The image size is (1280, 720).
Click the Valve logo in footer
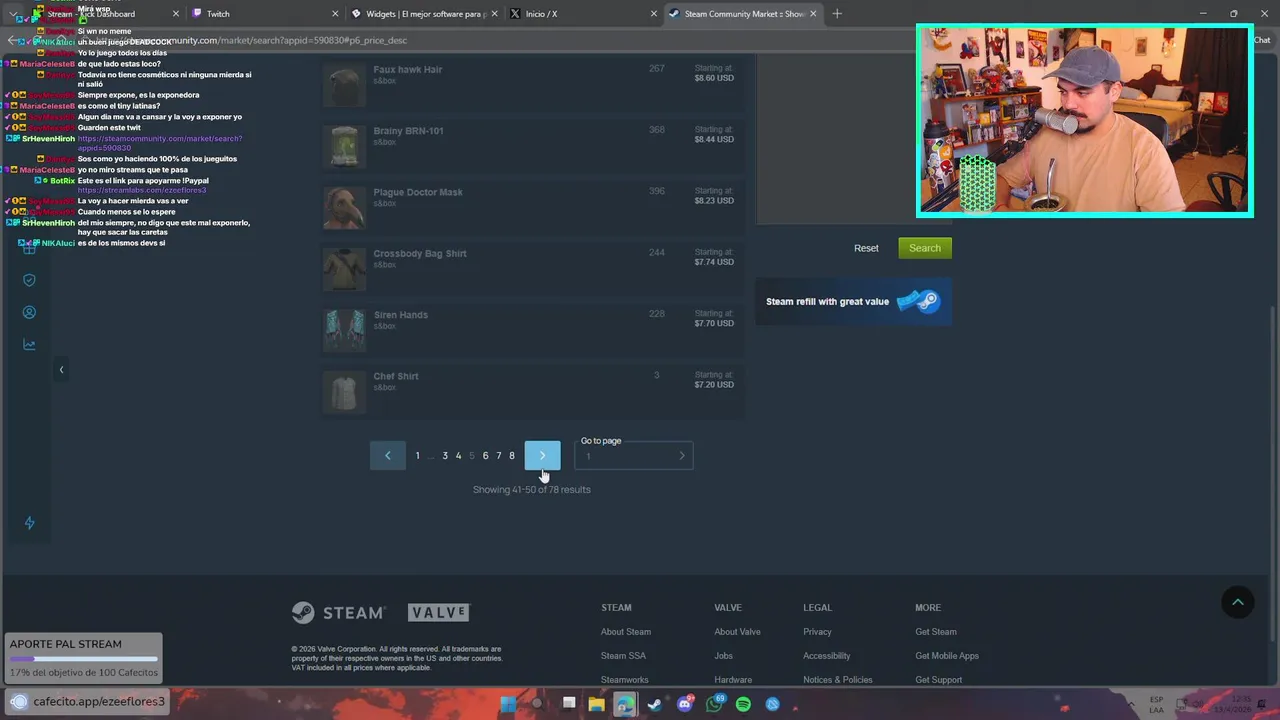click(439, 612)
